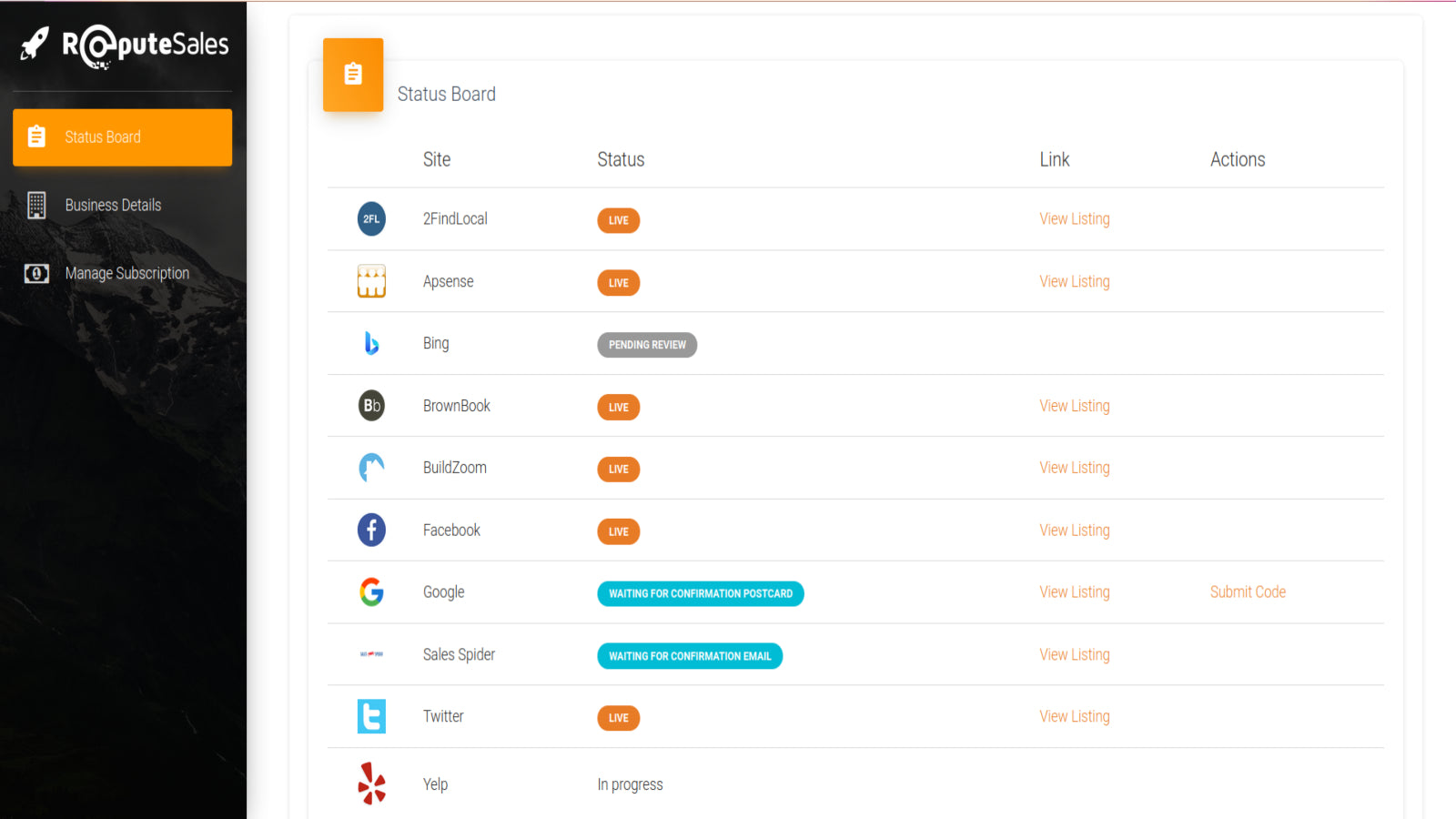Open Status Board in the sidebar
This screenshot has height=819, width=1456.
click(122, 137)
